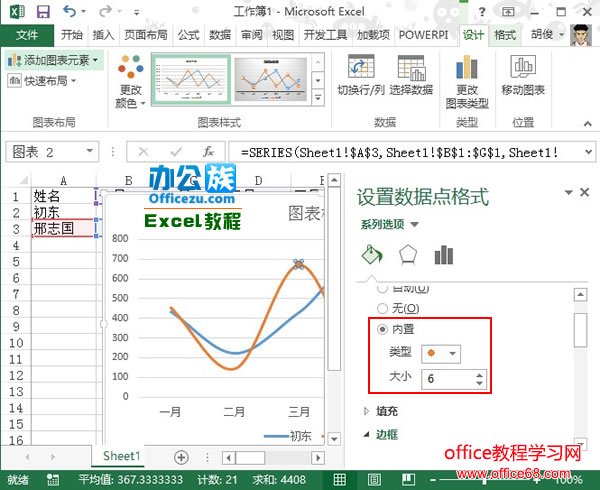Viewport: 600px width, 490px height.
Task: Select the Built-in (内置) marker radio button
Action: pyautogui.click(x=382, y=329)
